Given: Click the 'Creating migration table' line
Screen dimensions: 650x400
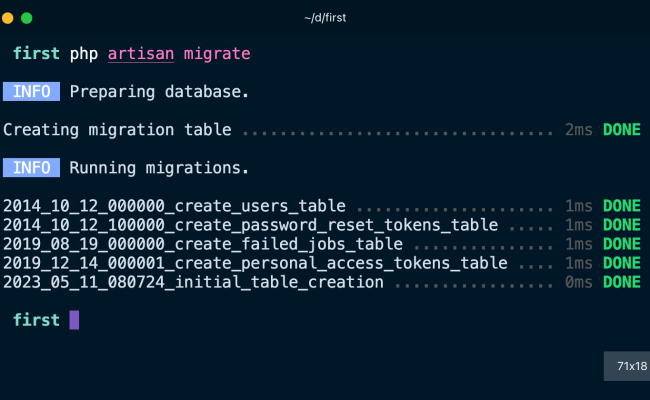Looking at the screenshot, I should [117, 130].
